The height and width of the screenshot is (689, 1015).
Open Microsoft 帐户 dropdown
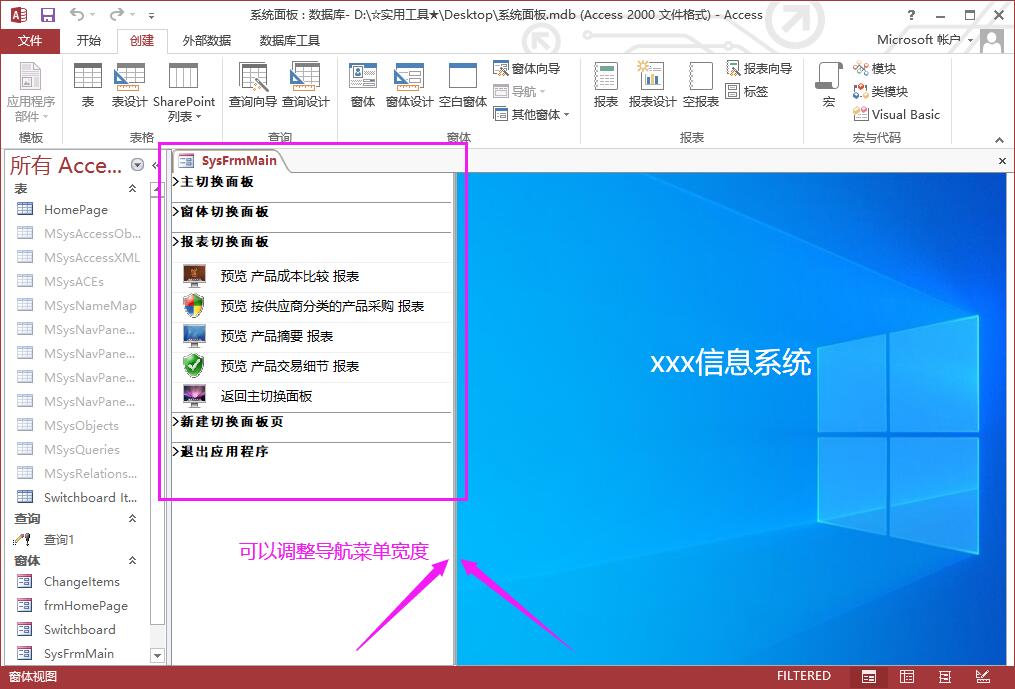pyautogui.click(x=925, y=40)
